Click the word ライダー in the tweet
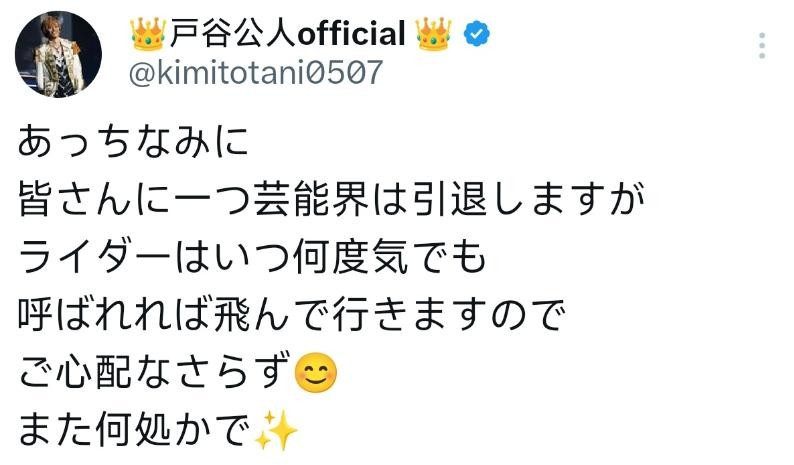 pyautogui.click(x=95, y=257)
